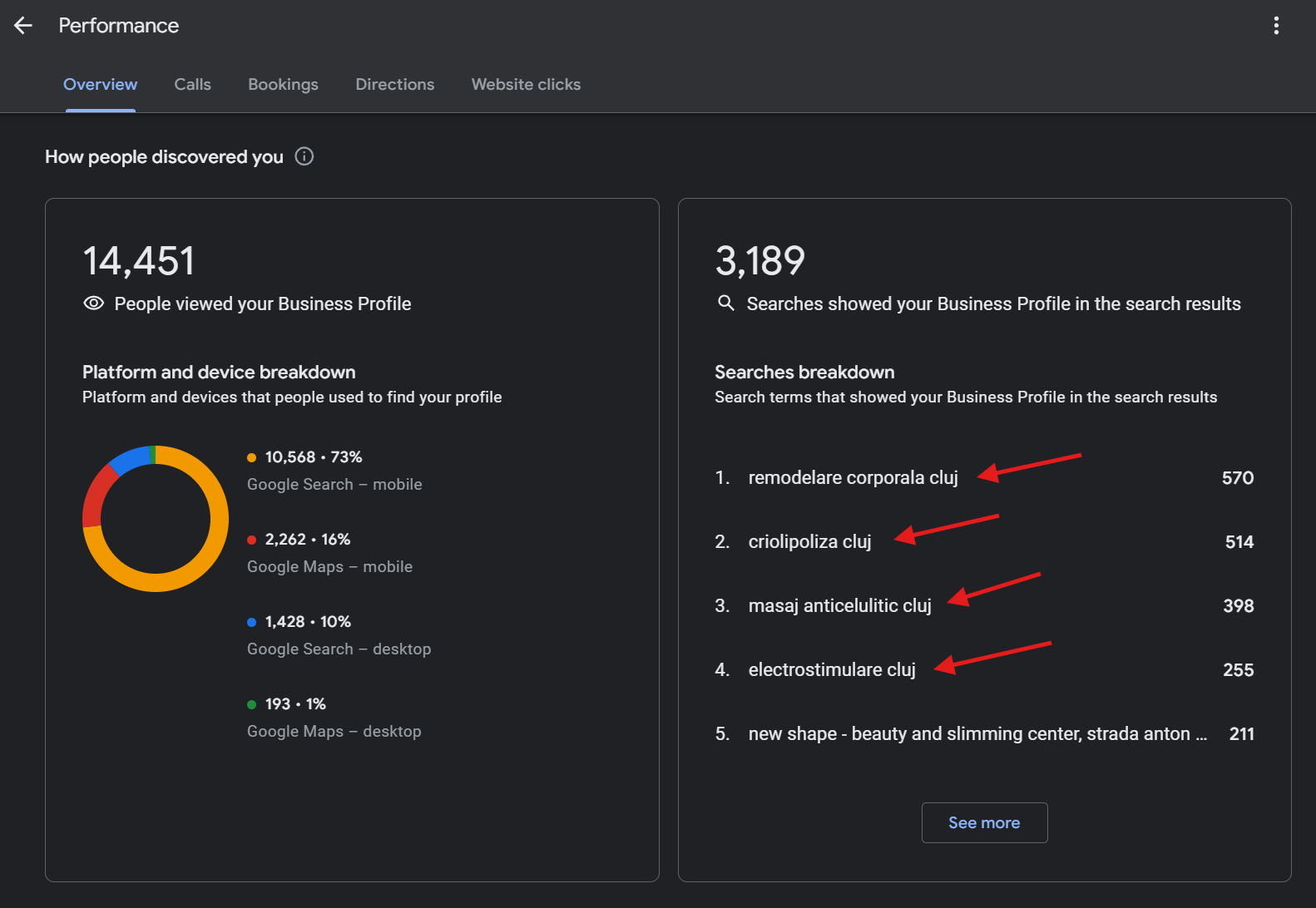Click 'Google Search – desktop' label

(339, 649)
